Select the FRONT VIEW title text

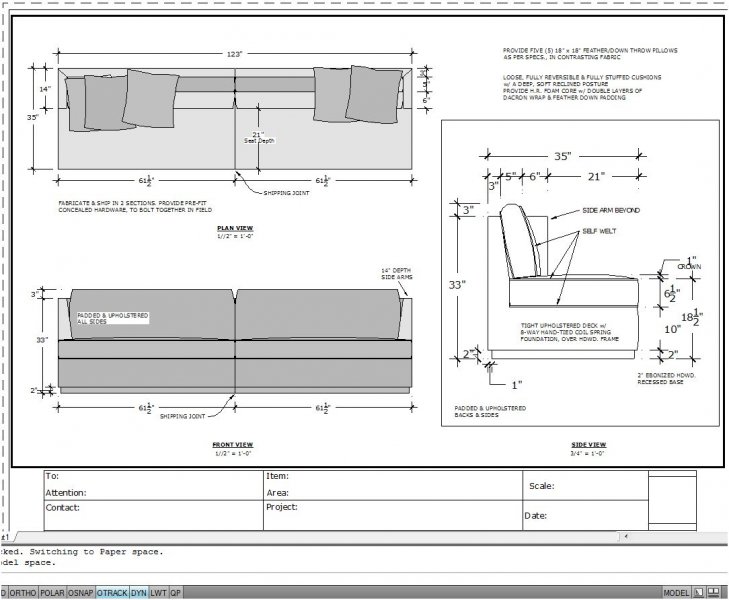coord(233,445)
